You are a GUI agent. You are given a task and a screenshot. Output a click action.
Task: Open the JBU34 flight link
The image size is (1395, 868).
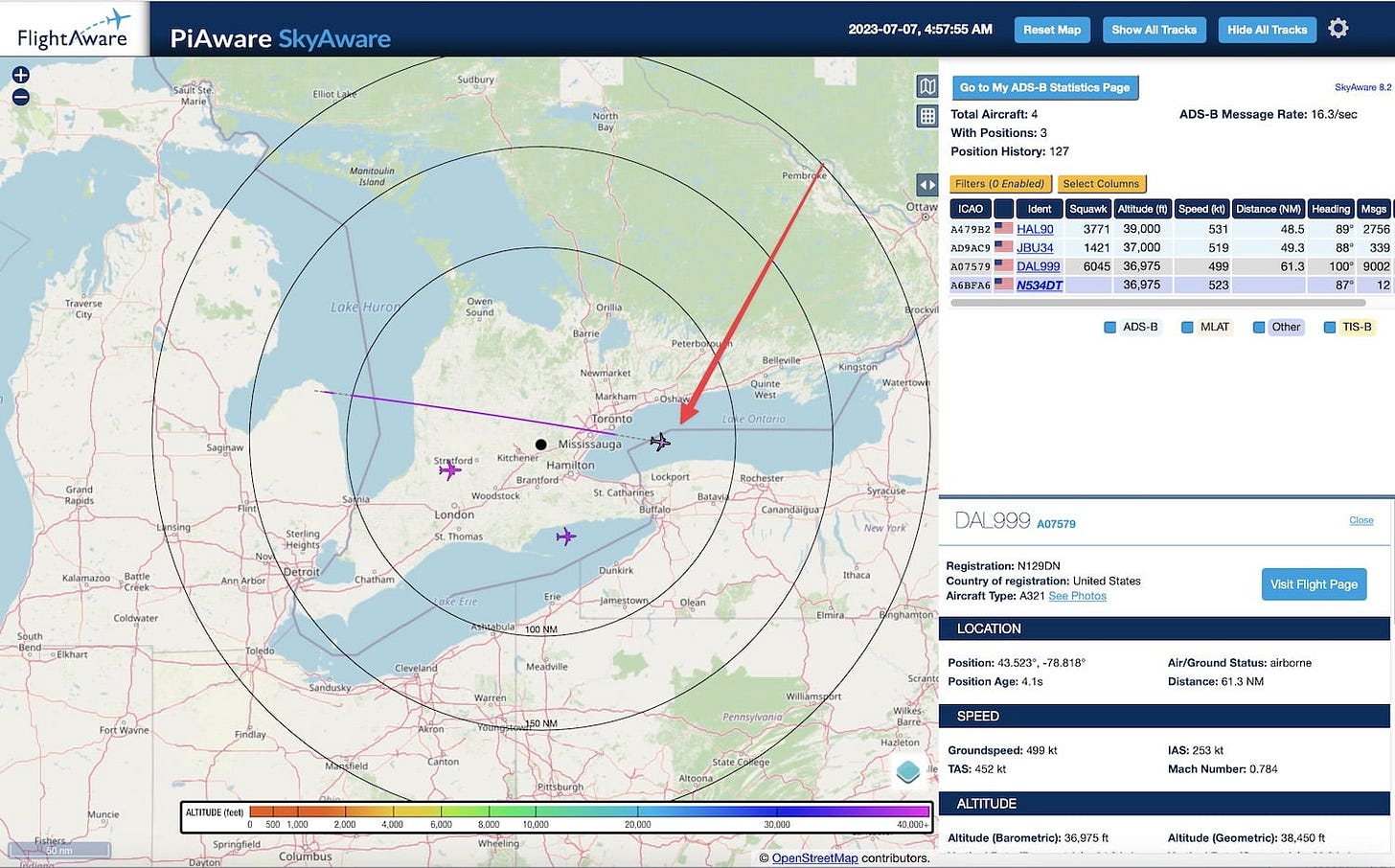[1035, 247]
